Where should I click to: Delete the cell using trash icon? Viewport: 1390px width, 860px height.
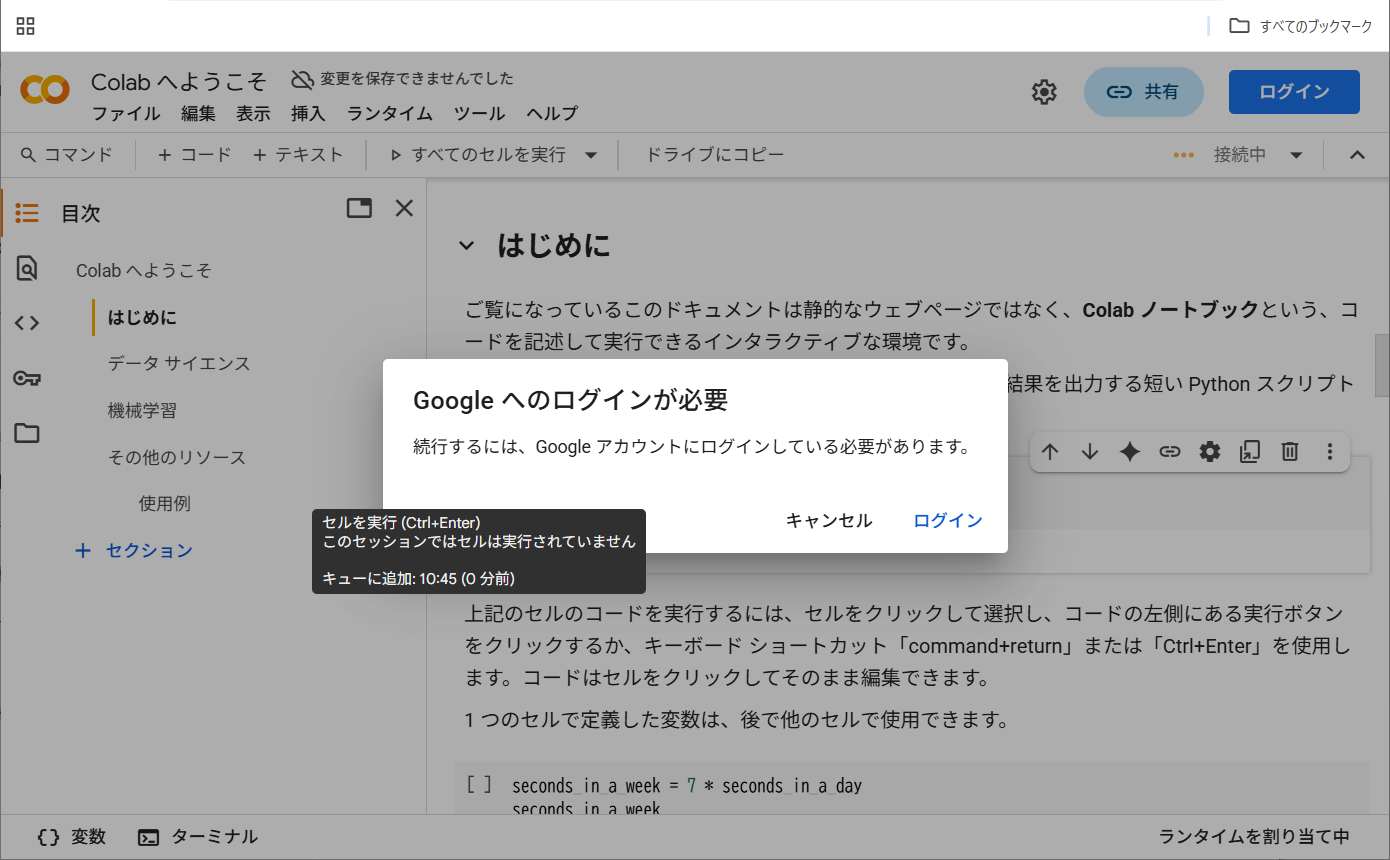[x=1290, y=452]
